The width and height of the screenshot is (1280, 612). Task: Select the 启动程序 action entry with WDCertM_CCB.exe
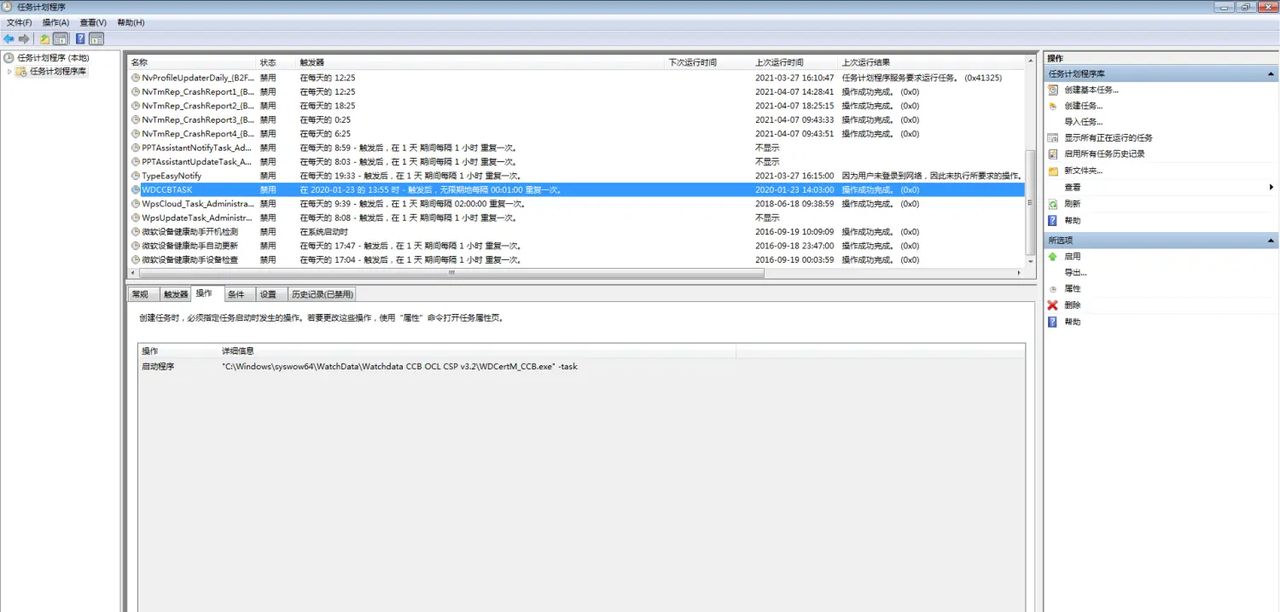tap(581, 366)
